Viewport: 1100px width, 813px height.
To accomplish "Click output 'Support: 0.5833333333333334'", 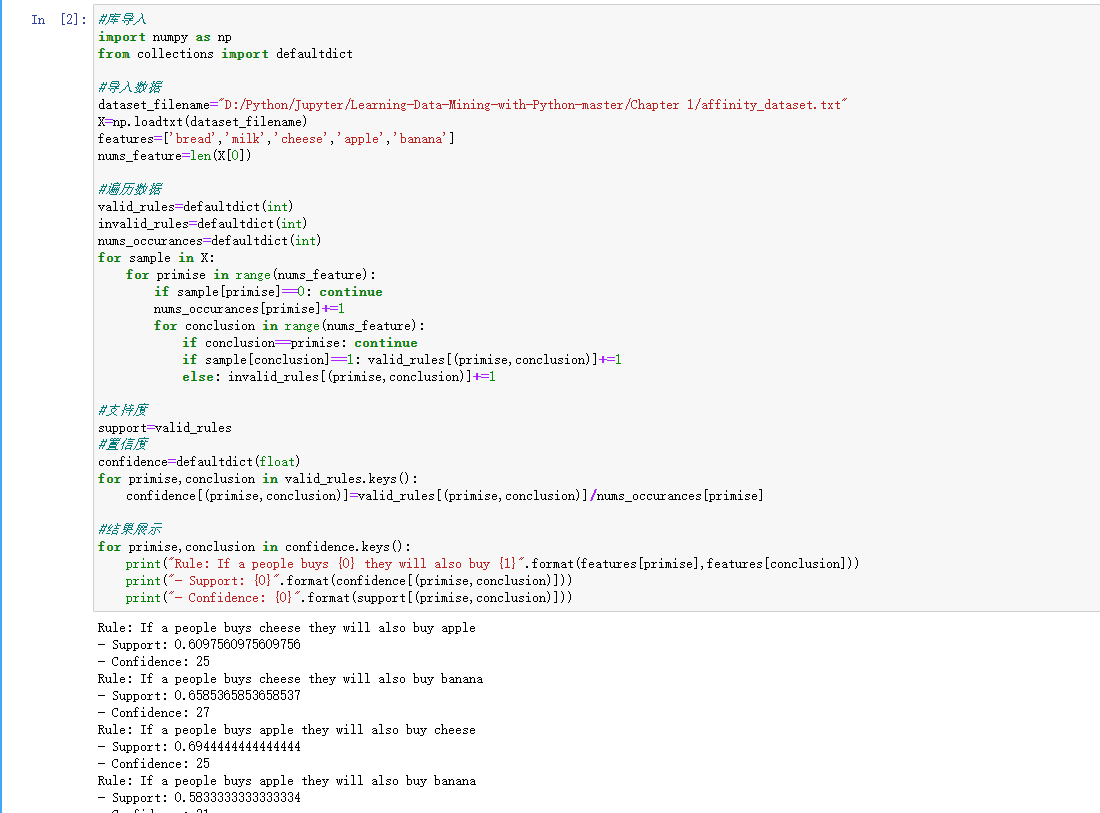I will coord(206,798).
